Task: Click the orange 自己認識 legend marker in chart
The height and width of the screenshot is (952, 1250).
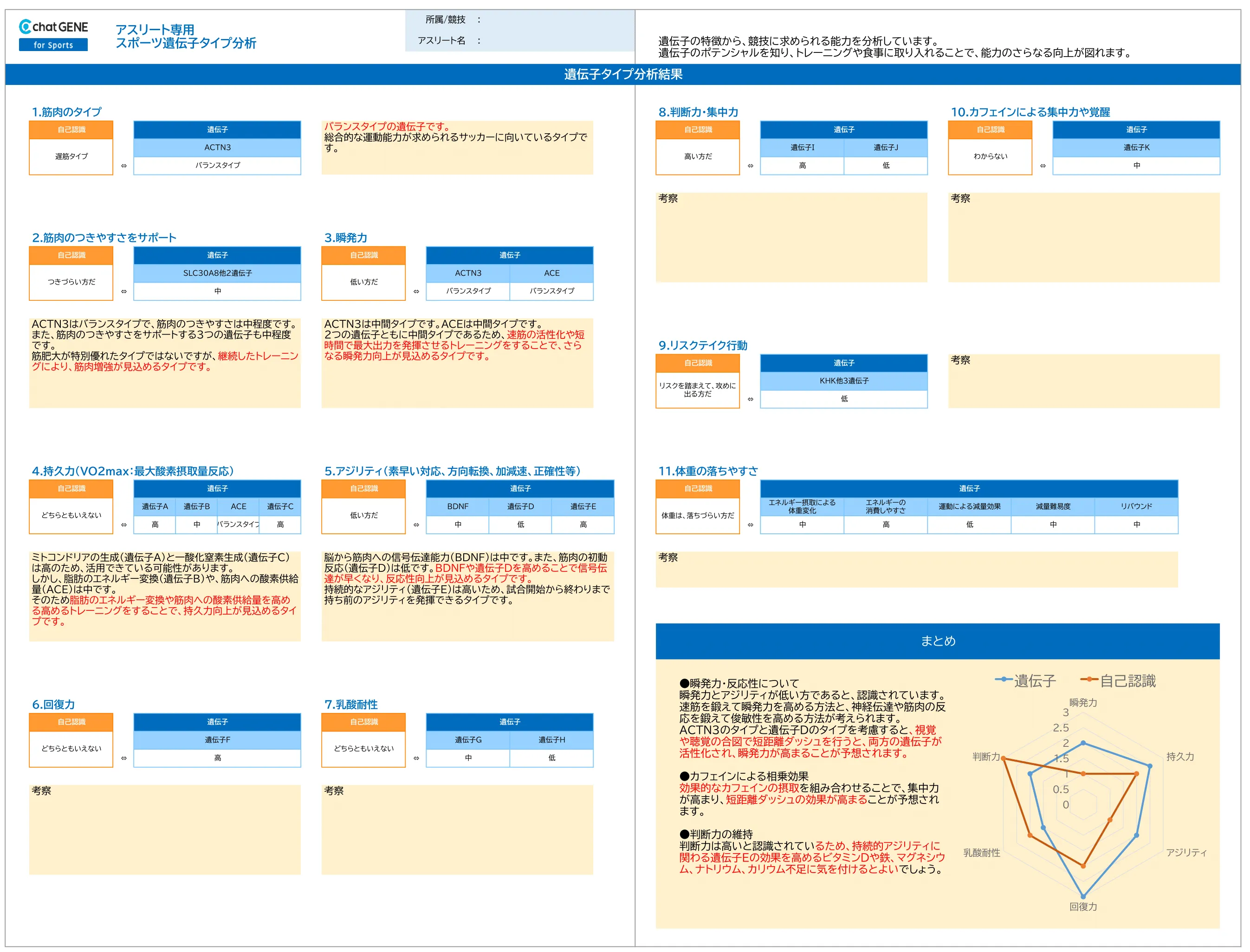Action: [x=1089, y=680]
